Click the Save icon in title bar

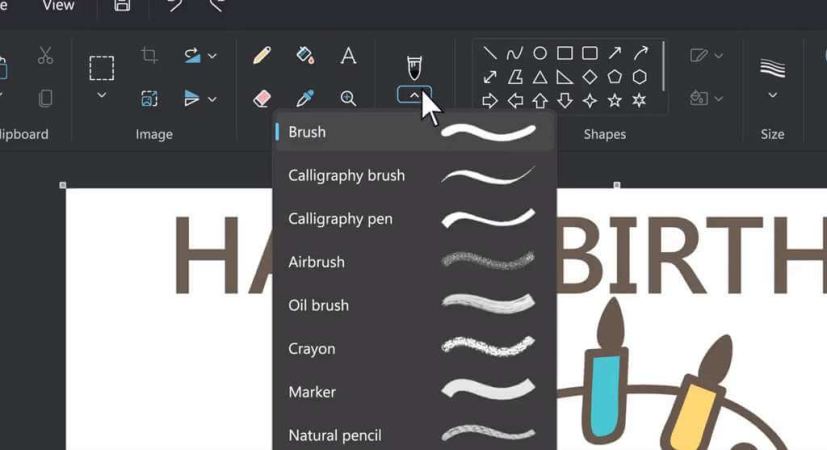pyautogui.click(x=122, y=5)
